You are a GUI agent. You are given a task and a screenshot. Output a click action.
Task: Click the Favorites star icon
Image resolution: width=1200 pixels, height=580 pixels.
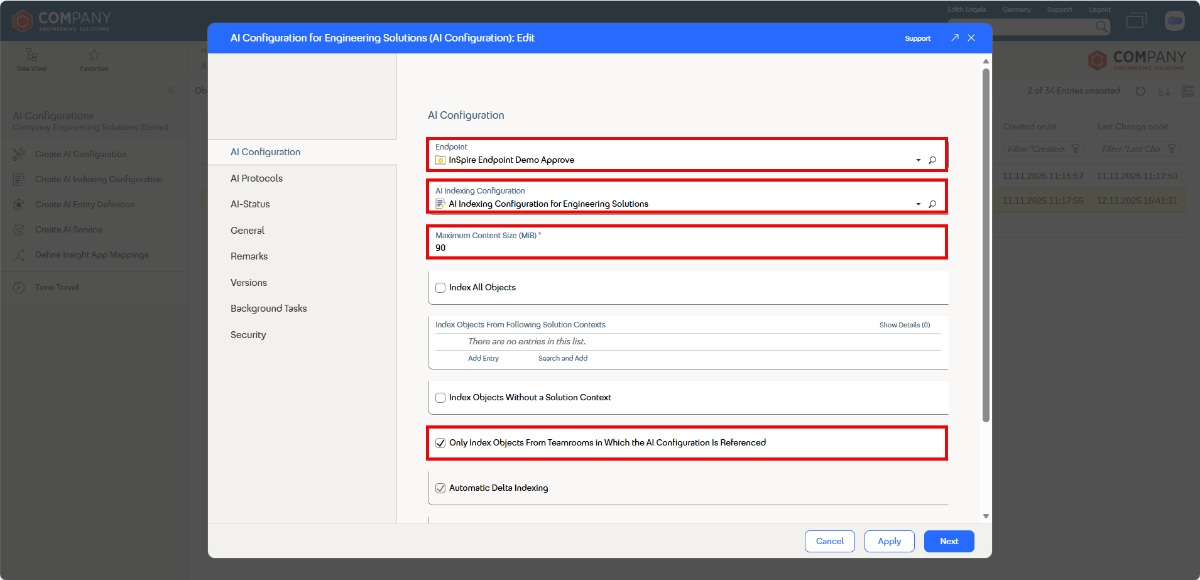click(94, 55)
